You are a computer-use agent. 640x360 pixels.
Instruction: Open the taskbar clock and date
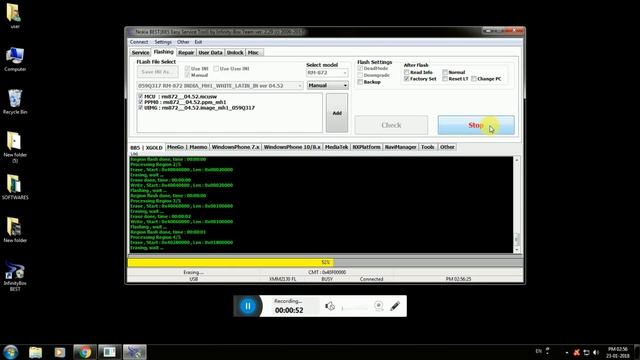coord(618,352)
